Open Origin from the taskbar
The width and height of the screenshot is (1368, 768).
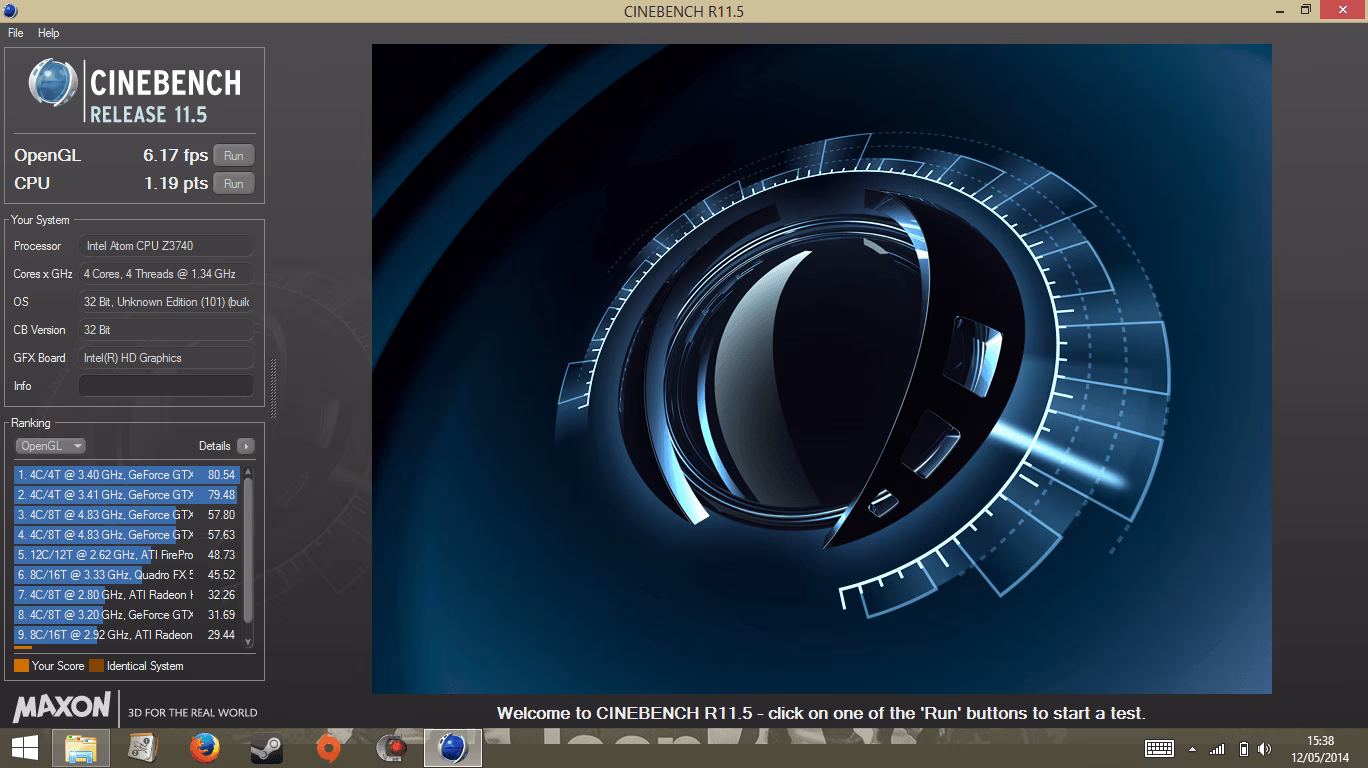click(x=328, y=747)
